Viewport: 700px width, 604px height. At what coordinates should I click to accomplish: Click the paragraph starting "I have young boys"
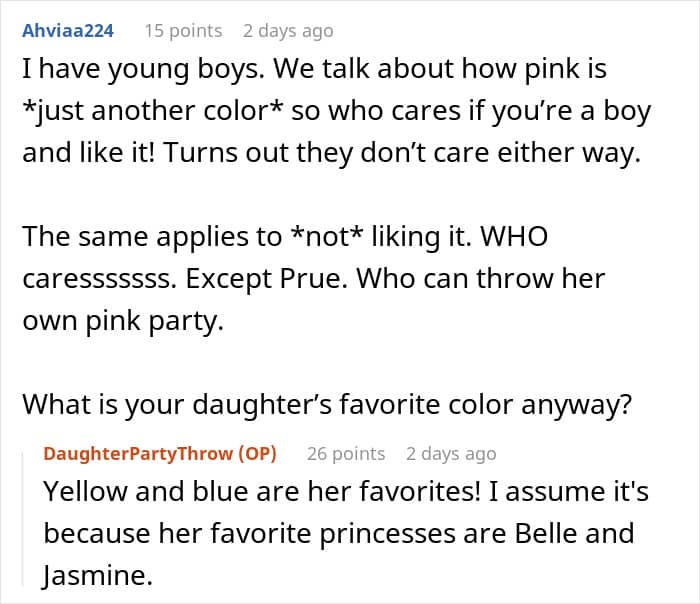click(x=337, y=111)
